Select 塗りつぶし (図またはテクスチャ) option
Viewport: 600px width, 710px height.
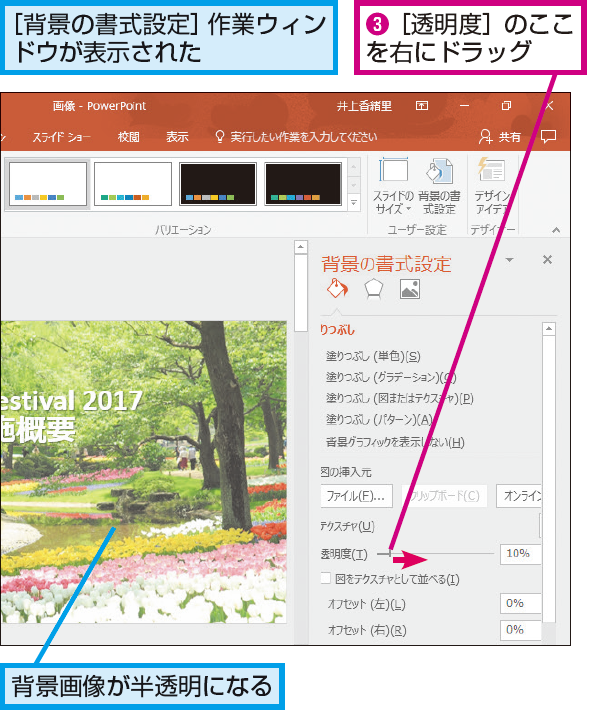399,398
